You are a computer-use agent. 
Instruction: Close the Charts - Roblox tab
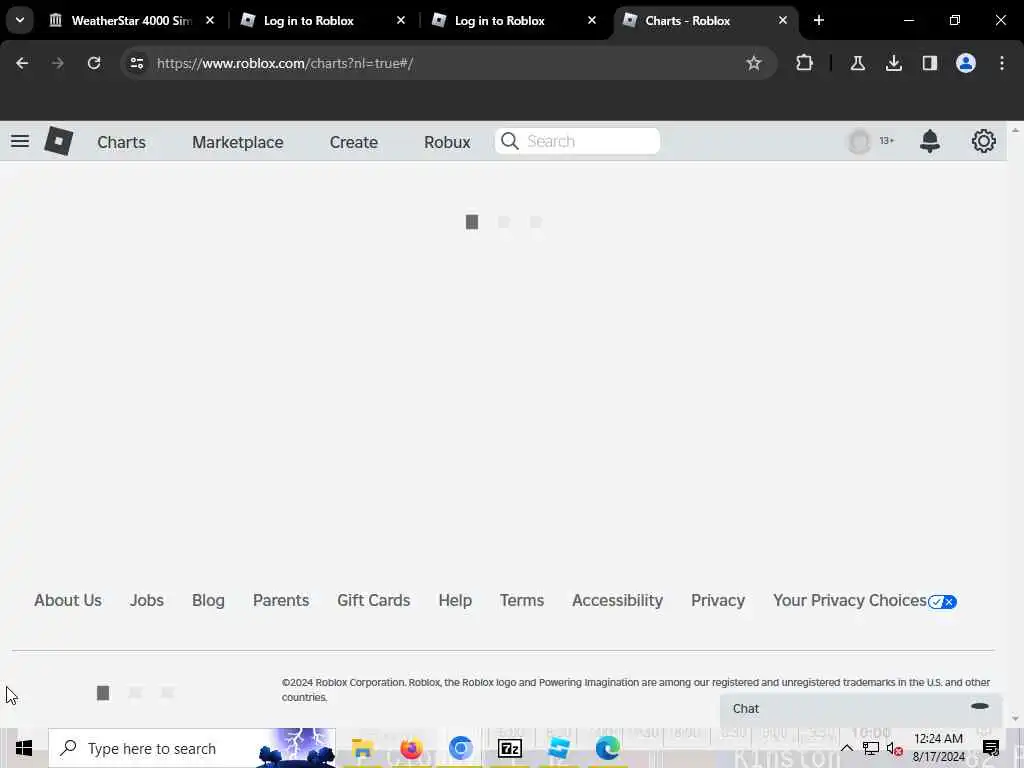(x=782, y=20)
